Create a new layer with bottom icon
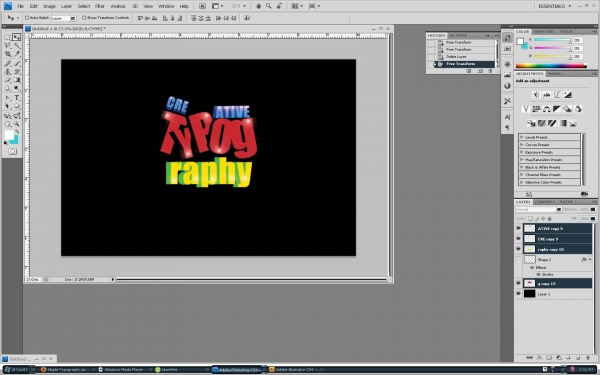The width and height of the screenshot is (600, 375). (x=578, y=358)
